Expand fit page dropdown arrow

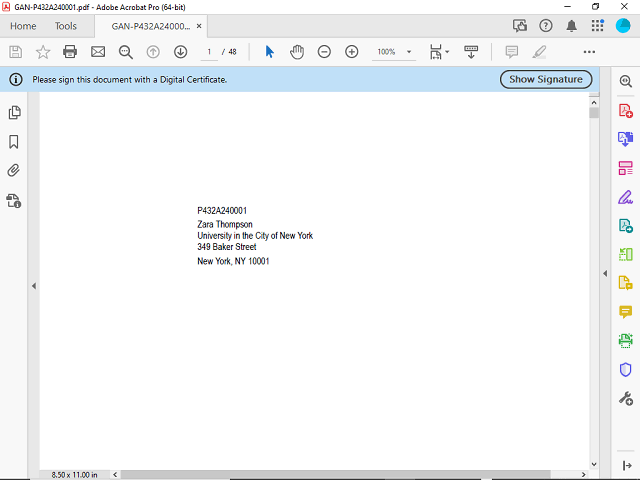point(447,52)
